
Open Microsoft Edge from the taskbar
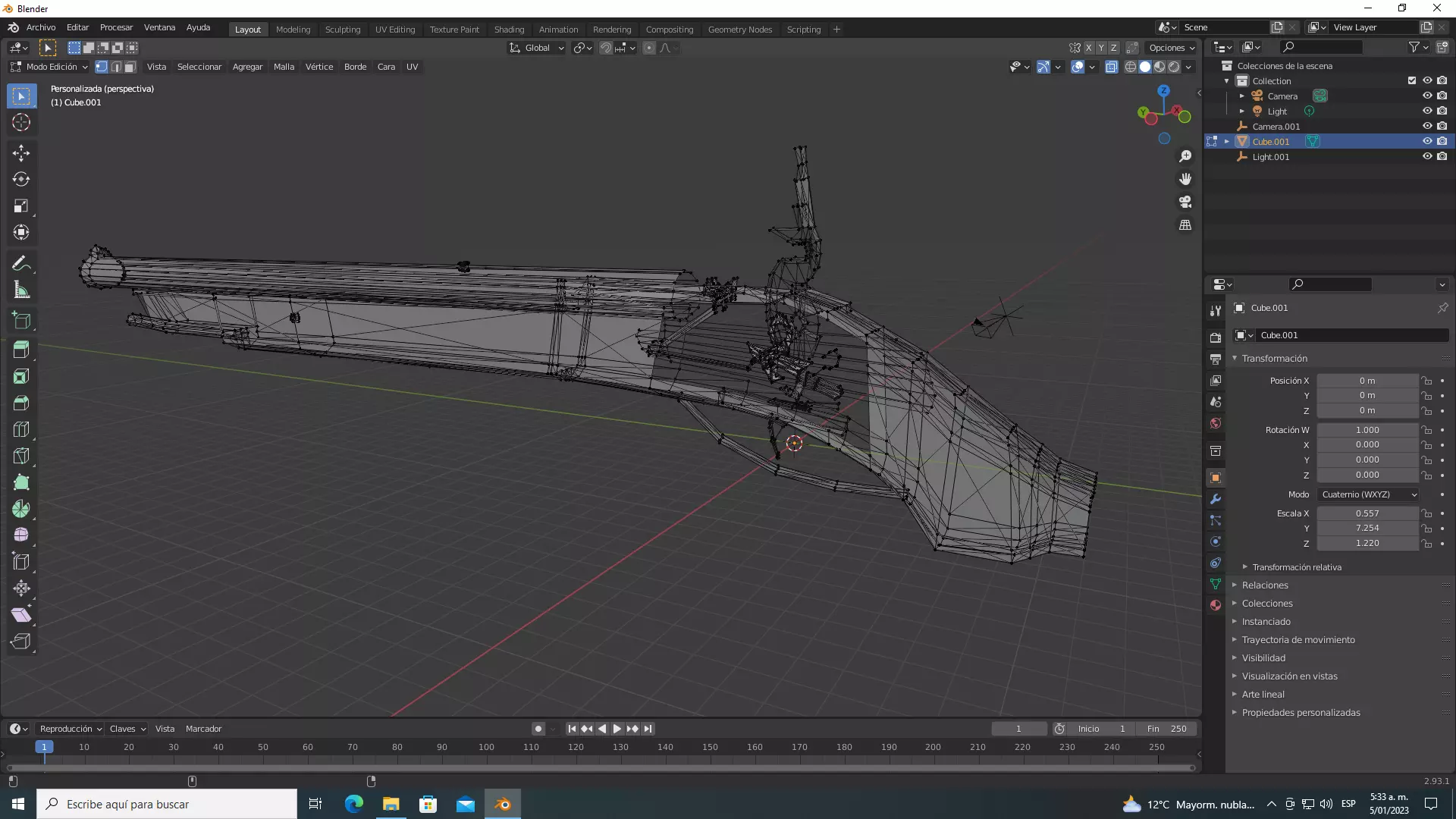[353, 804]
